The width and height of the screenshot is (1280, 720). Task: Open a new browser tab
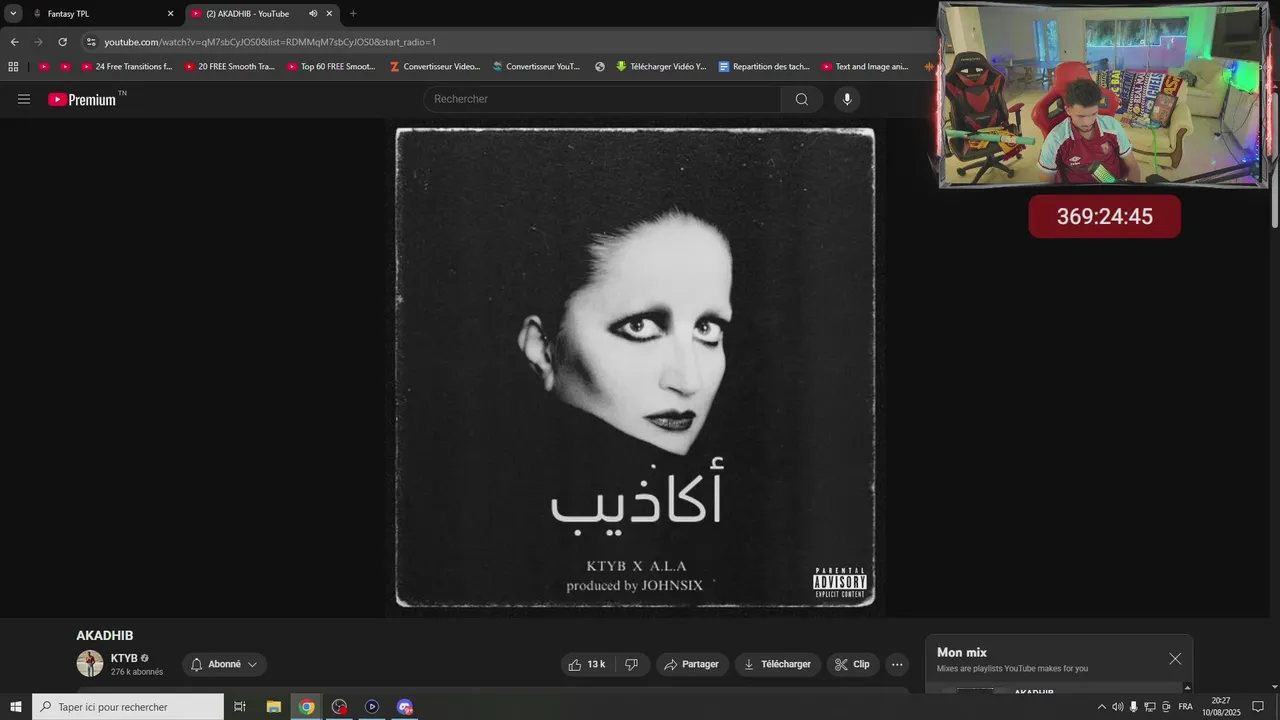coord(353,14)
